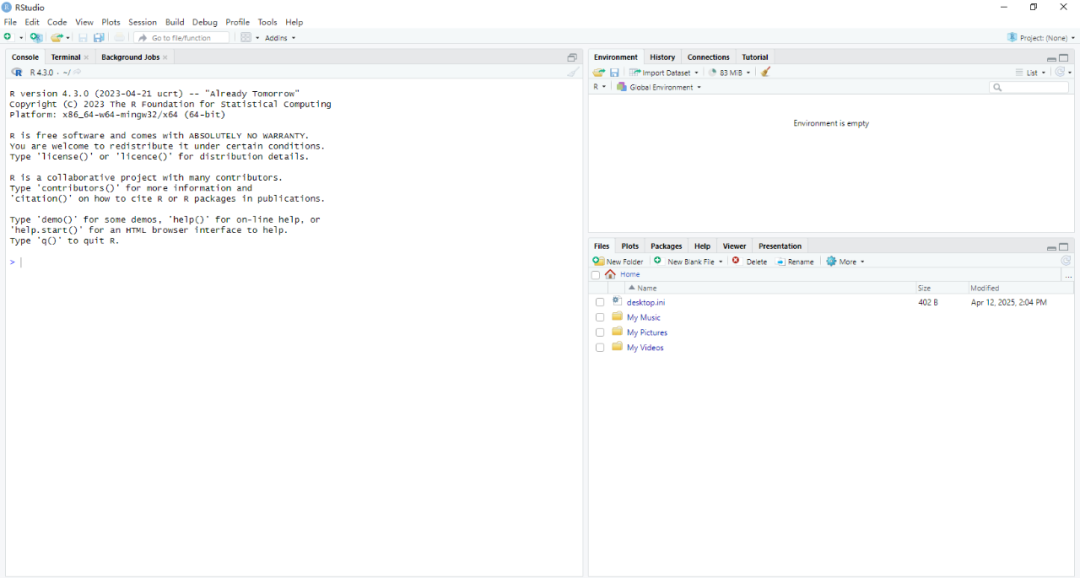Check the box next to desktop.ini
Screen dimensions: 1080x578
[600, 302]
